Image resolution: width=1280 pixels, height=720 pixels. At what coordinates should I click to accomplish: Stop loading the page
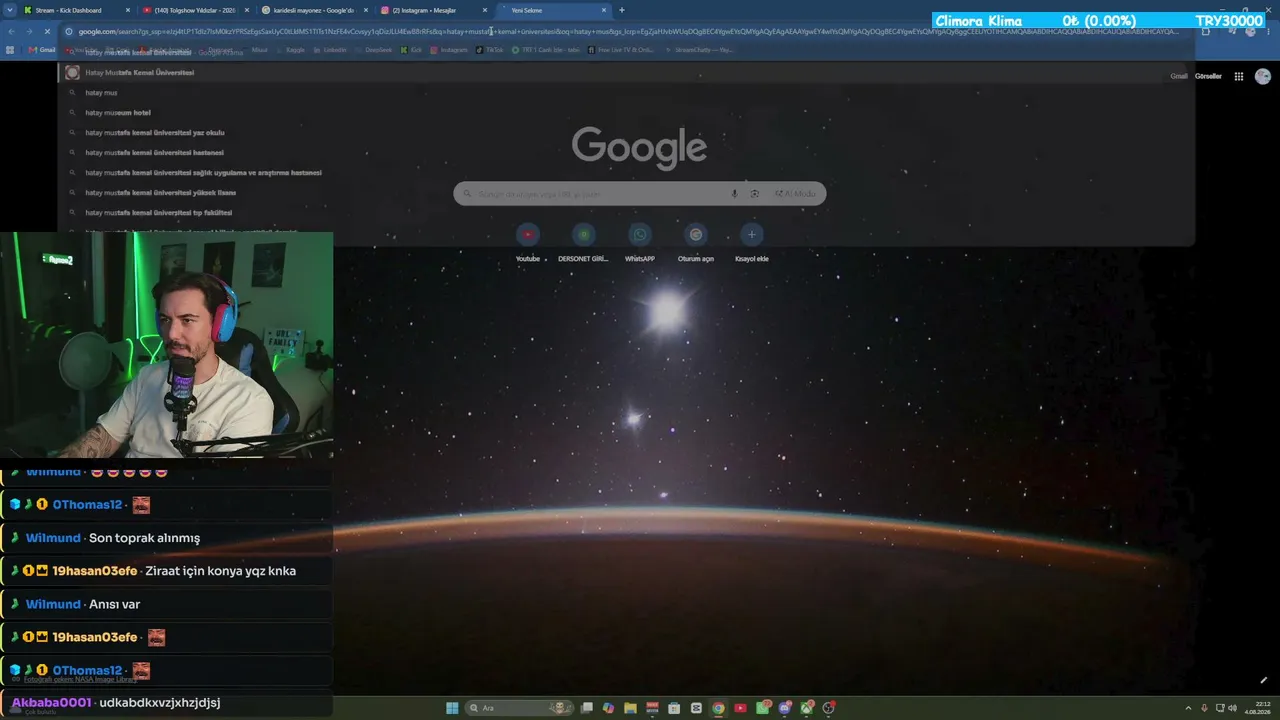point(48,31)
